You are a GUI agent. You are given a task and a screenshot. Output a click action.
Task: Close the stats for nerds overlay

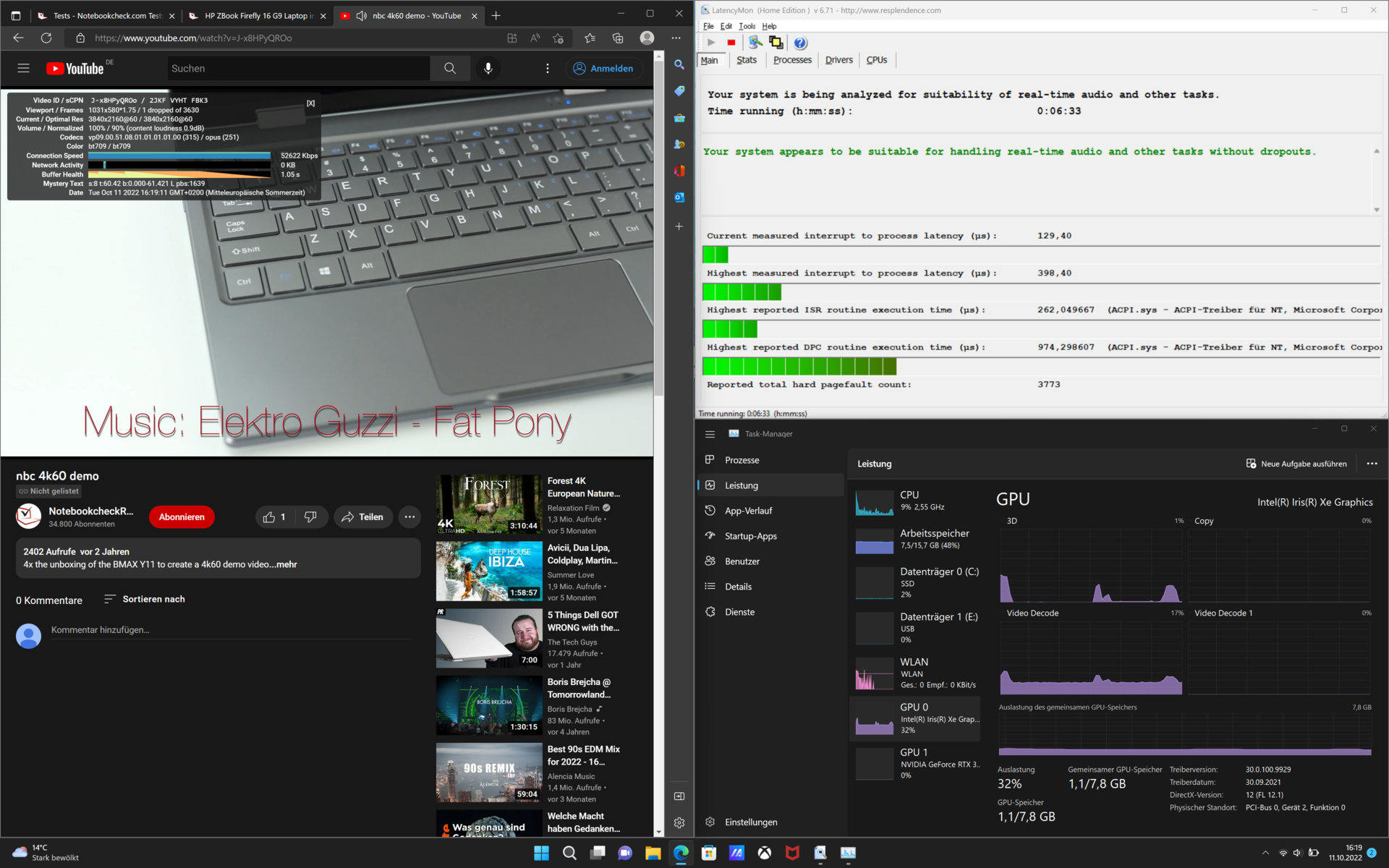310,103
